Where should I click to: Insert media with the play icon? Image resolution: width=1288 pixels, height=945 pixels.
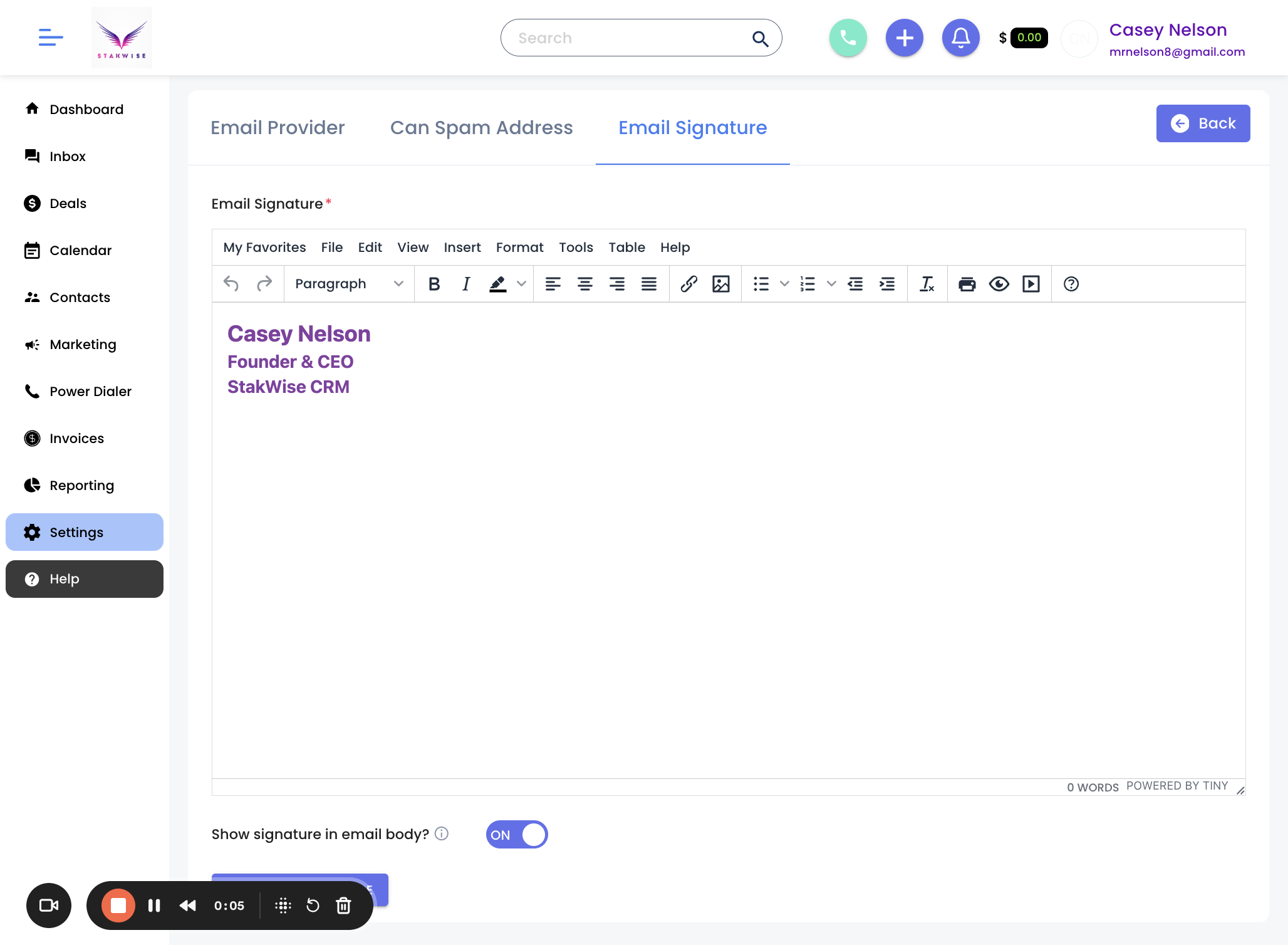click(1031, 284)
